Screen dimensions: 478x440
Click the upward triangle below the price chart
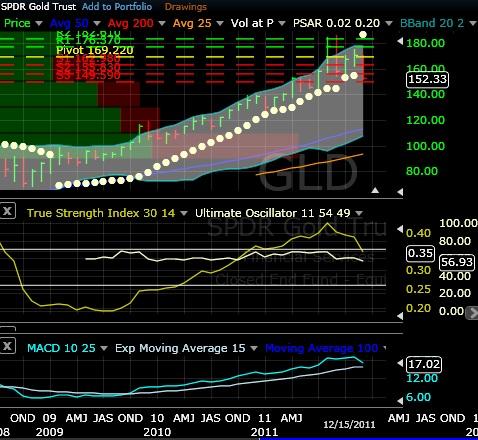click(375, 190)
